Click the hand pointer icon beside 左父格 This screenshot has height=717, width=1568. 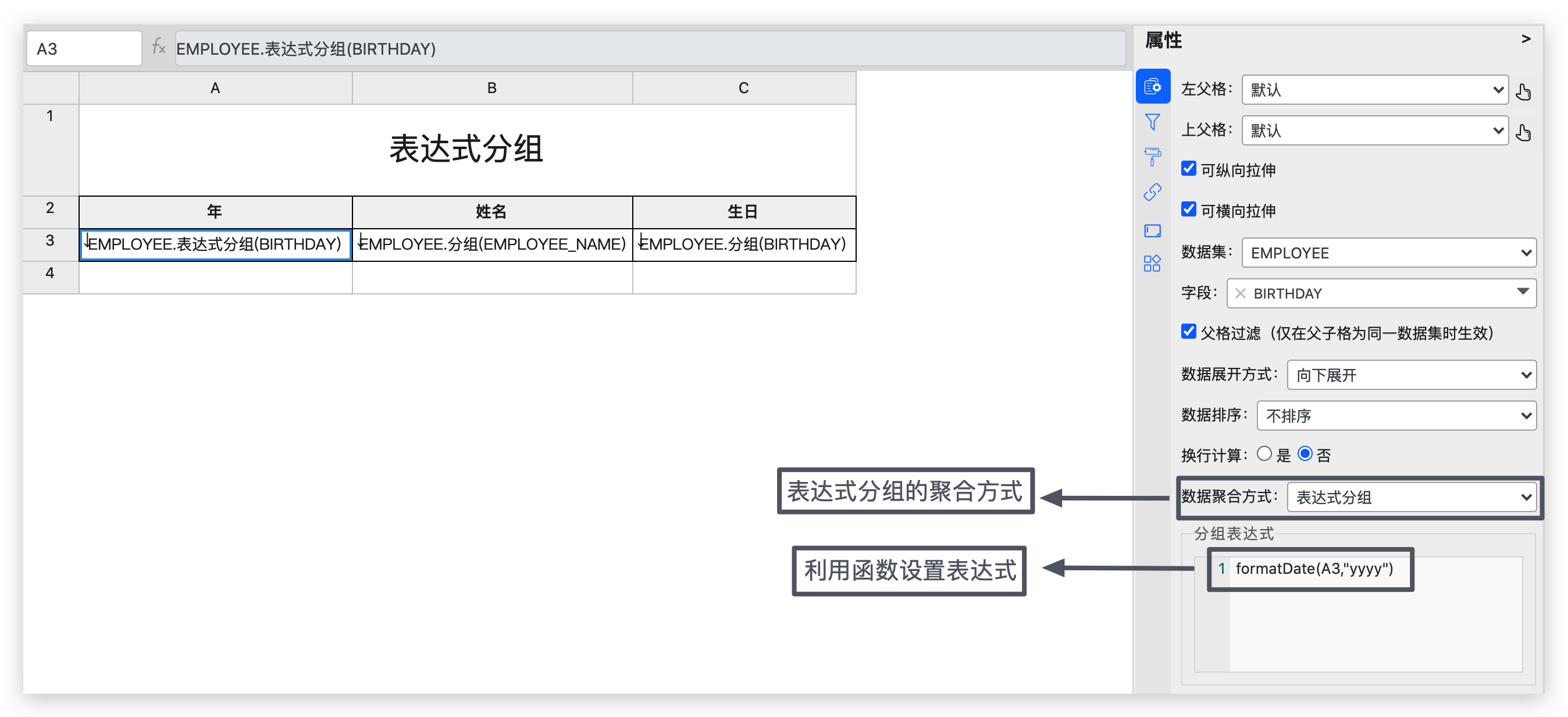(x=1524, y=91)
